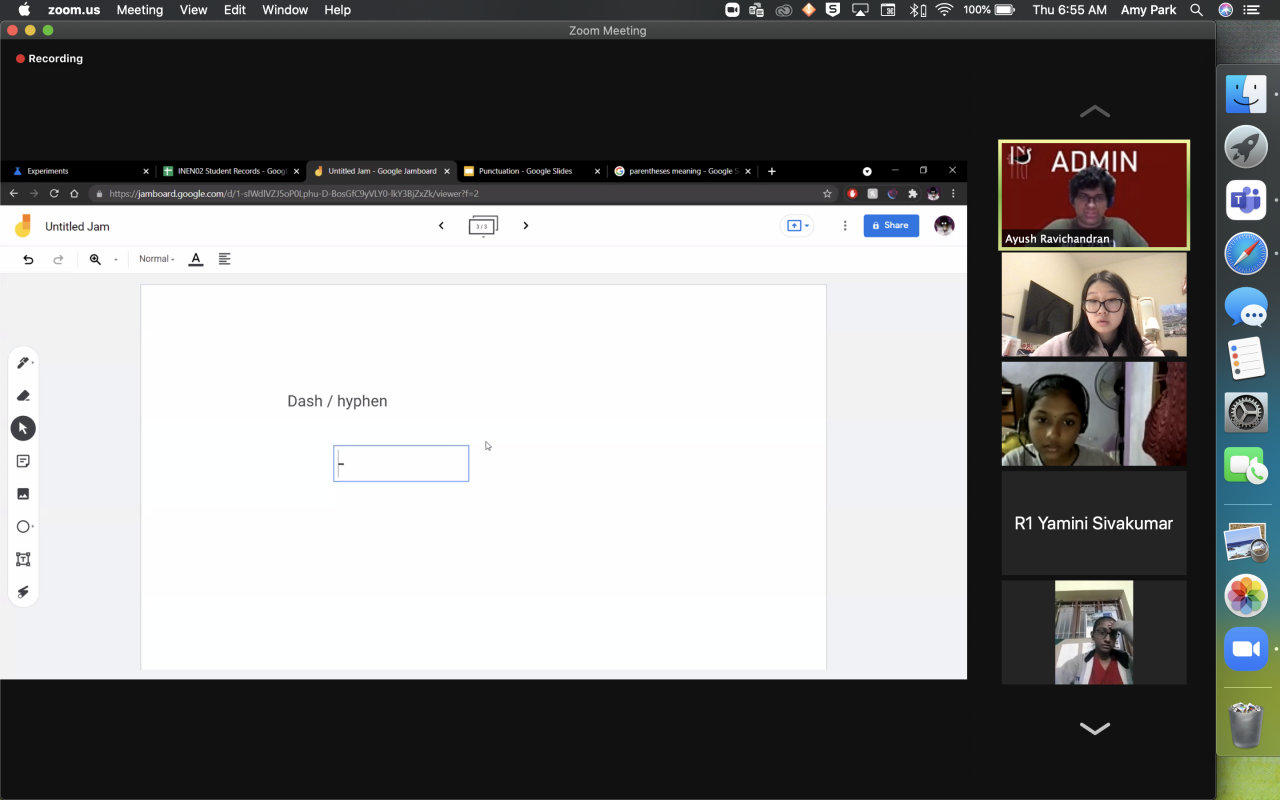Open Photos from the Dock

(1246, 597)
